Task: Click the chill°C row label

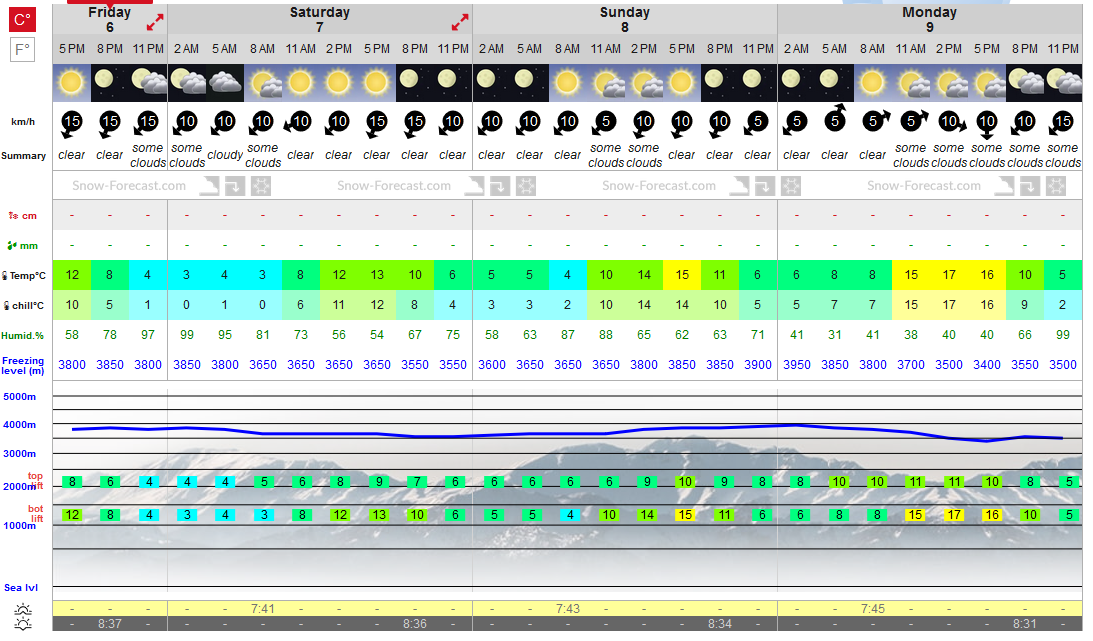Action: pyautogui.click(x=28, y=306)
